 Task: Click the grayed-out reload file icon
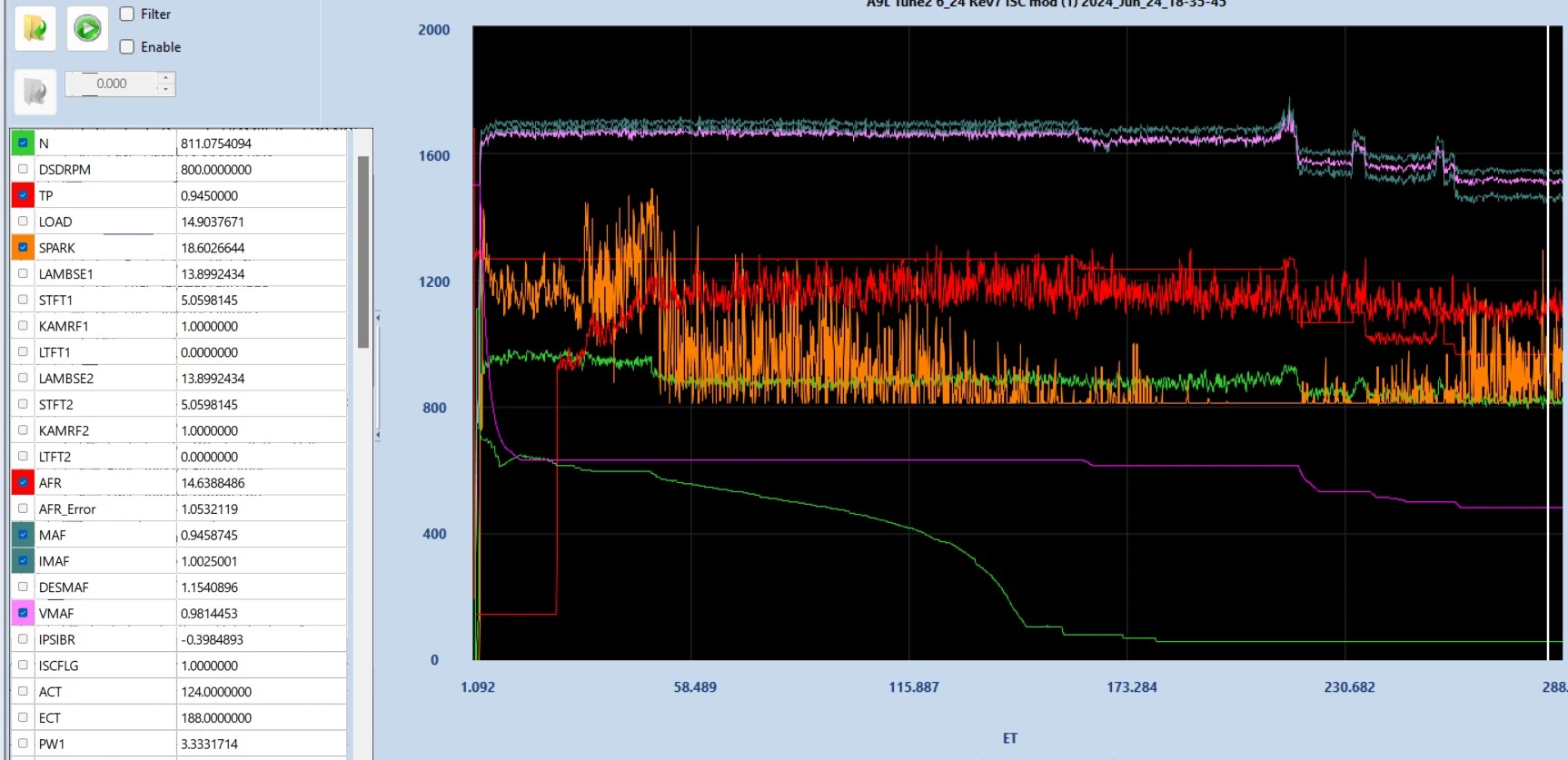point(35,91)
